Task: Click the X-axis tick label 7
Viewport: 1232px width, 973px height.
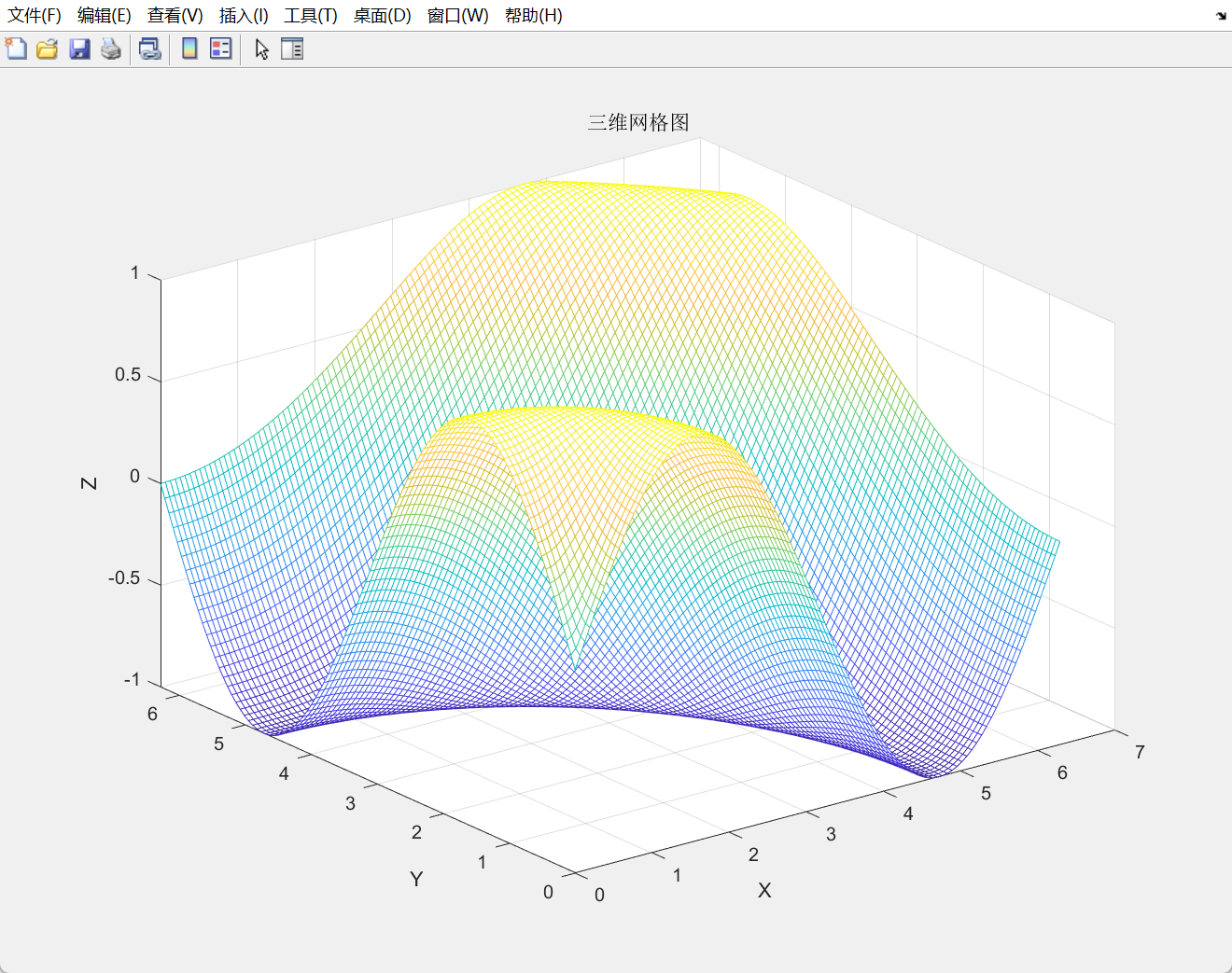Action: point(1140,752)
